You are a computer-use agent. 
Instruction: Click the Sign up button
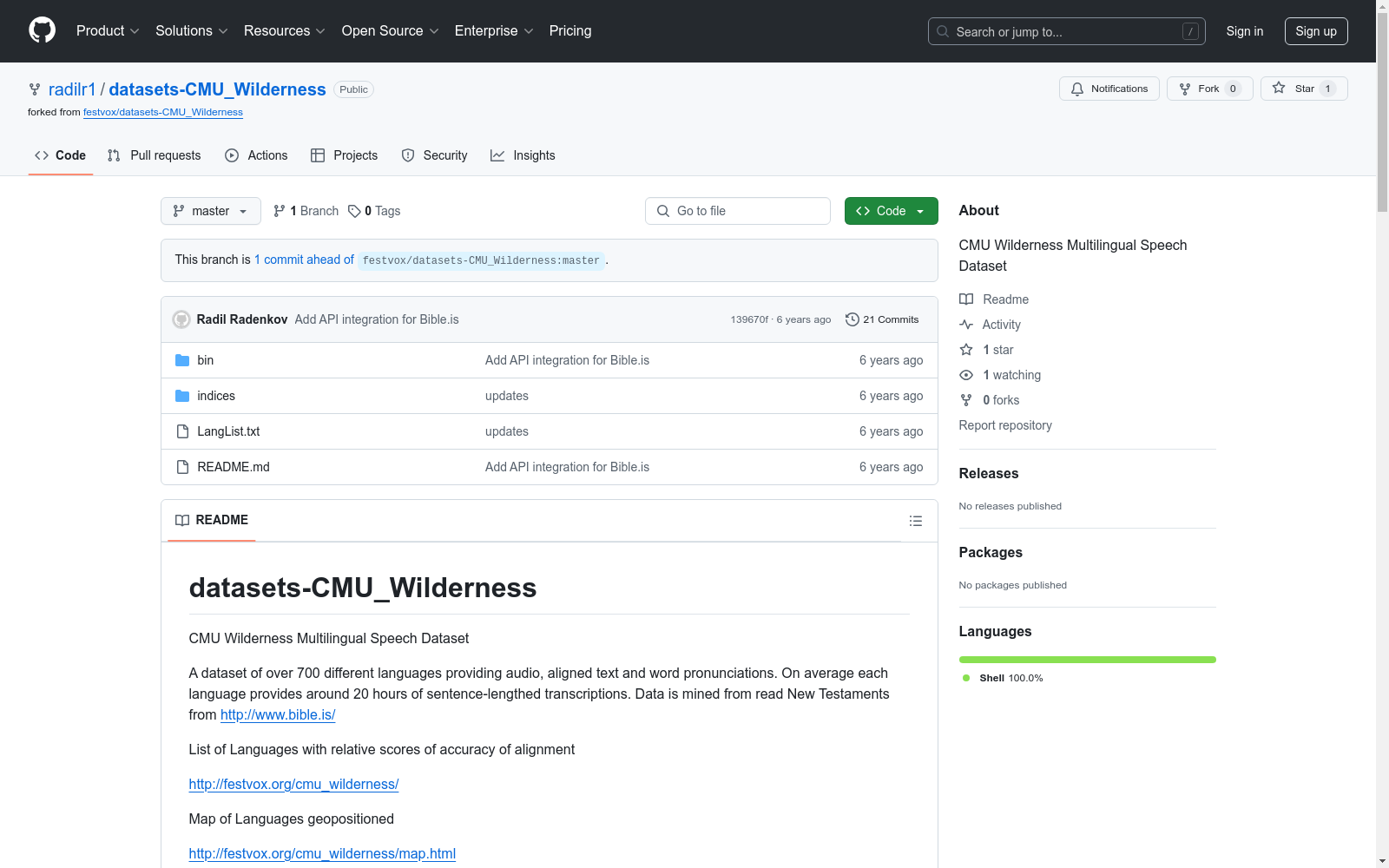click(1316, 31)
